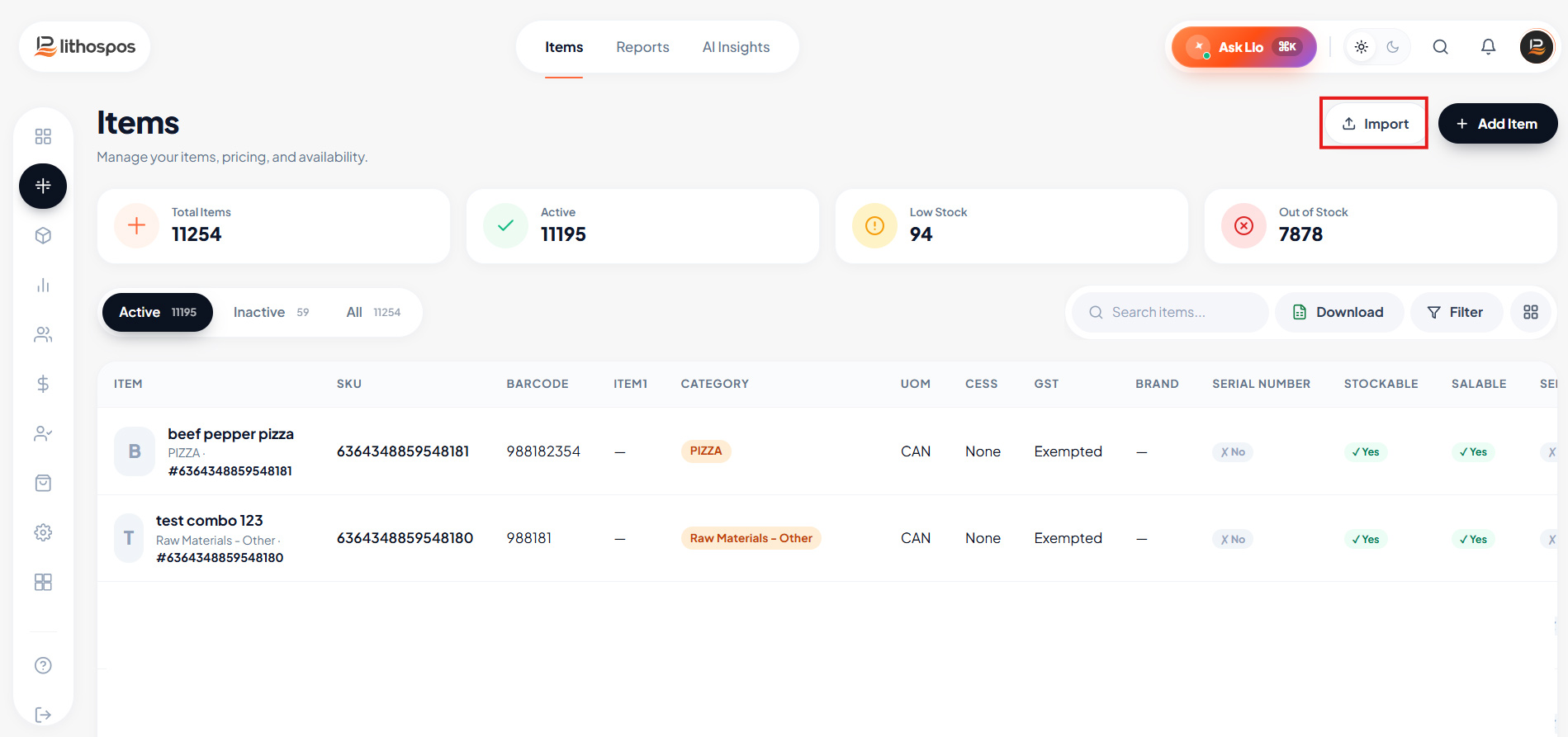1568x737 pixels.
Task: Select the Inactive items tab
Action: pos(271,312)
